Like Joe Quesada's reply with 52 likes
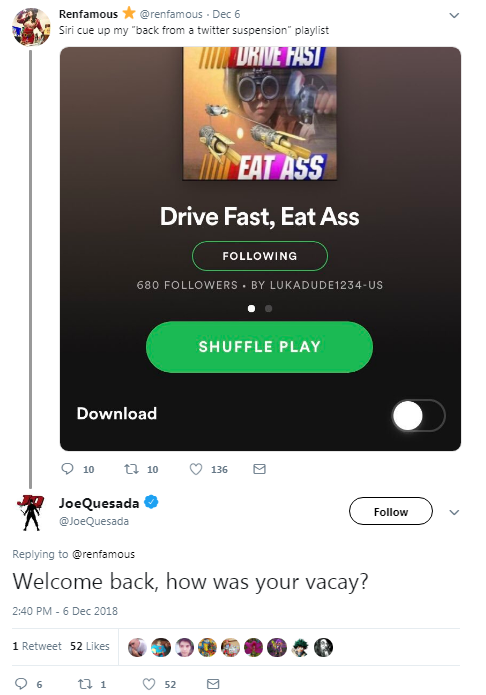Viewport: 486px width, 695px height. coord(149,683)
